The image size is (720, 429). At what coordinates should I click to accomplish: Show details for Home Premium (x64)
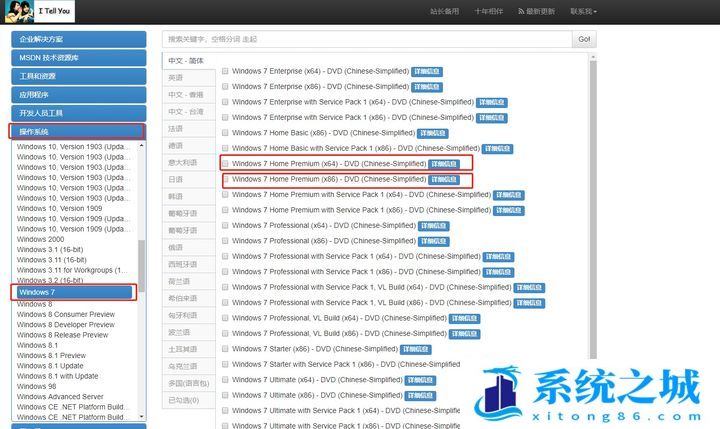click(x=444, y=164)
